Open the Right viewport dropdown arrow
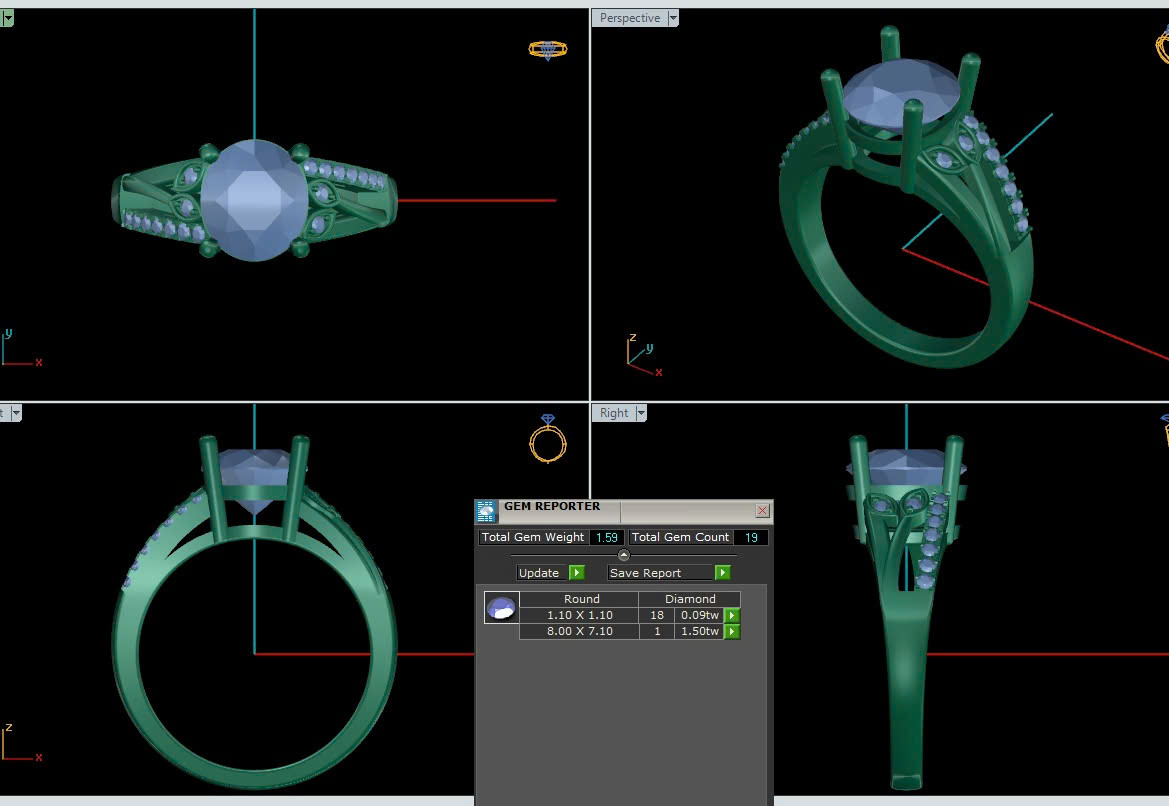The height and width of the screenshot is (806, 1169). (x=641, y=413)
